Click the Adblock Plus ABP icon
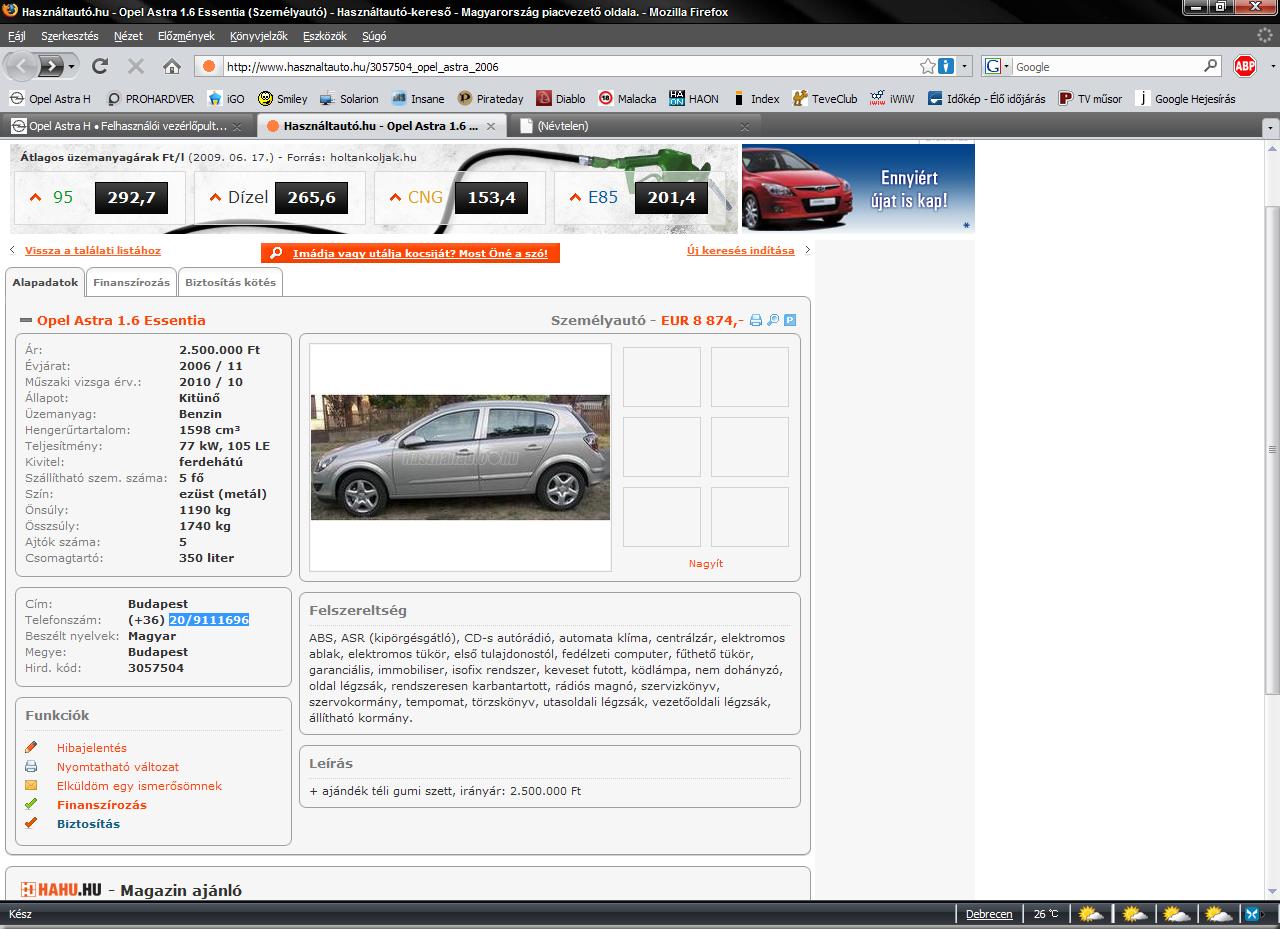Screen dimensions: 1280x929 click(1245, 66)
